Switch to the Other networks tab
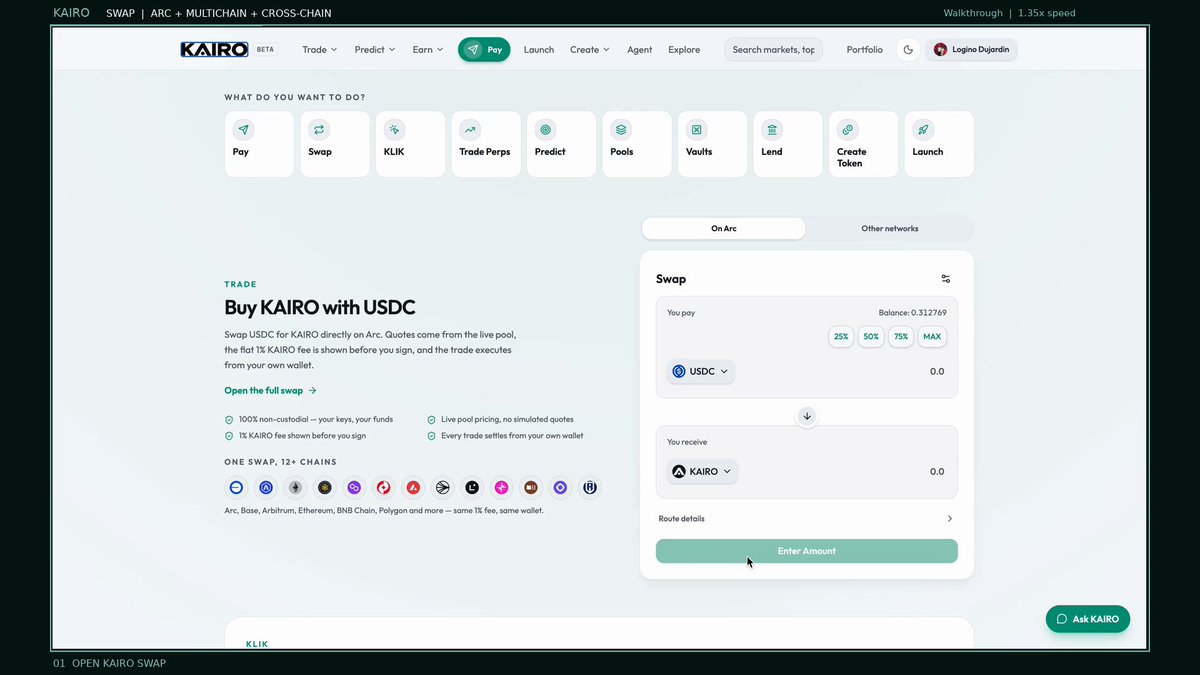 tap(890, 228)
